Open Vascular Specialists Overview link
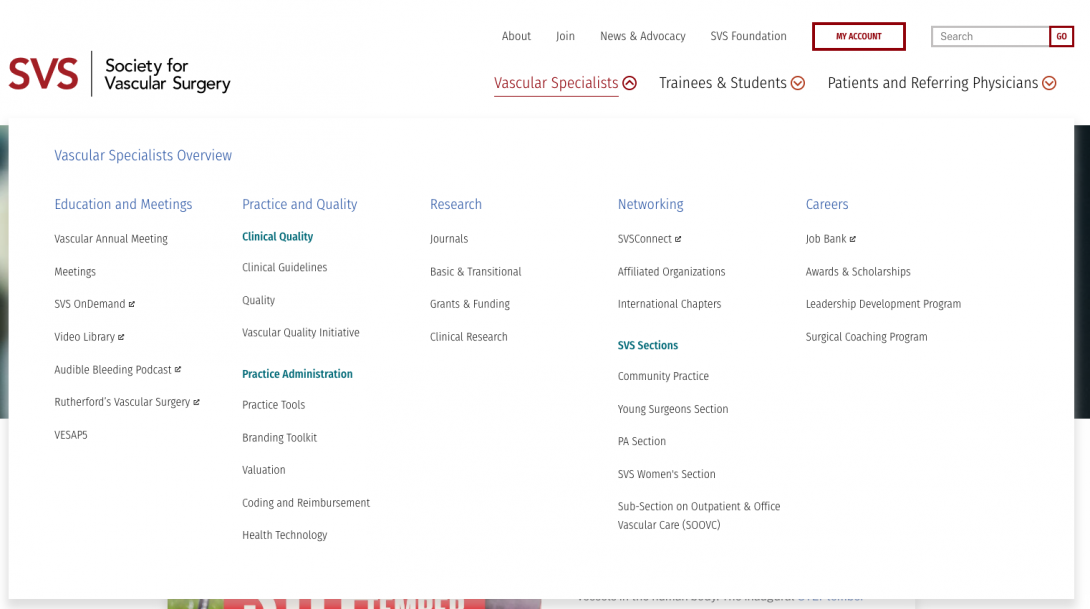Image resolution: width=1090 pixels, height=609 pixels. (143, 156)
